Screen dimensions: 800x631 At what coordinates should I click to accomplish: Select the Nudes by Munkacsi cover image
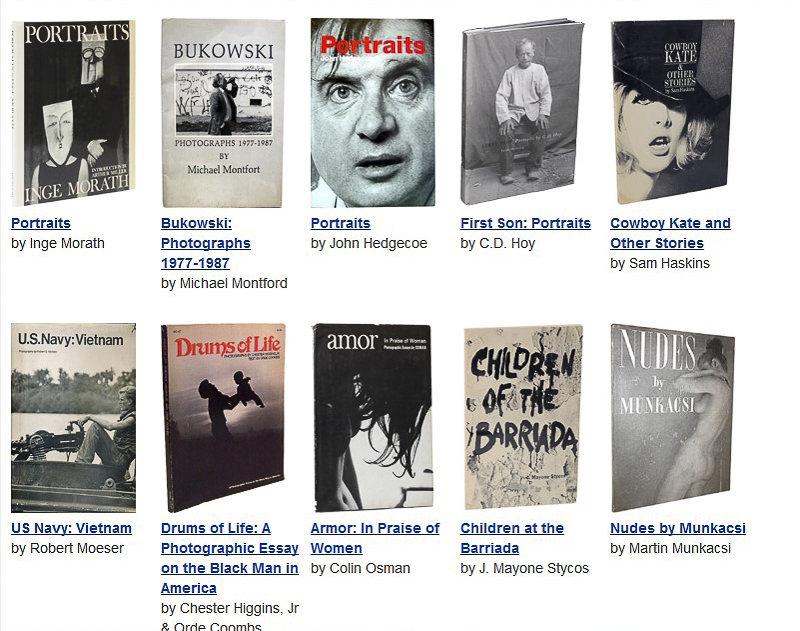[x=672, y=418]
